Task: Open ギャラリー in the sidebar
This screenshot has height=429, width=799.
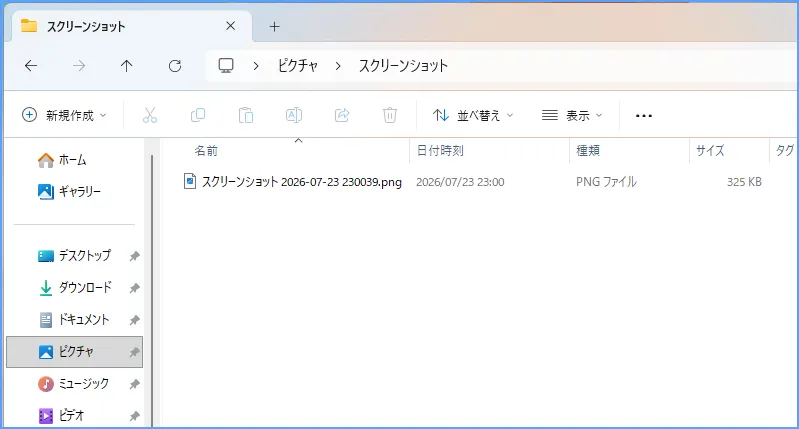Action: point(69,192)
